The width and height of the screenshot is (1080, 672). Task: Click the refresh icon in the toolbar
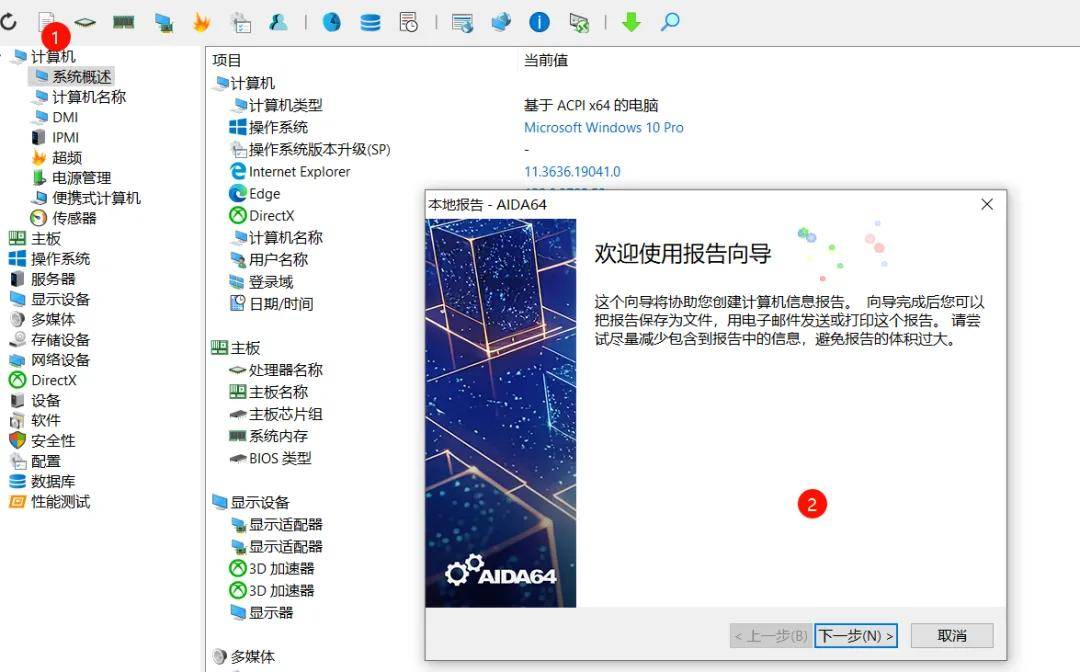8,22
